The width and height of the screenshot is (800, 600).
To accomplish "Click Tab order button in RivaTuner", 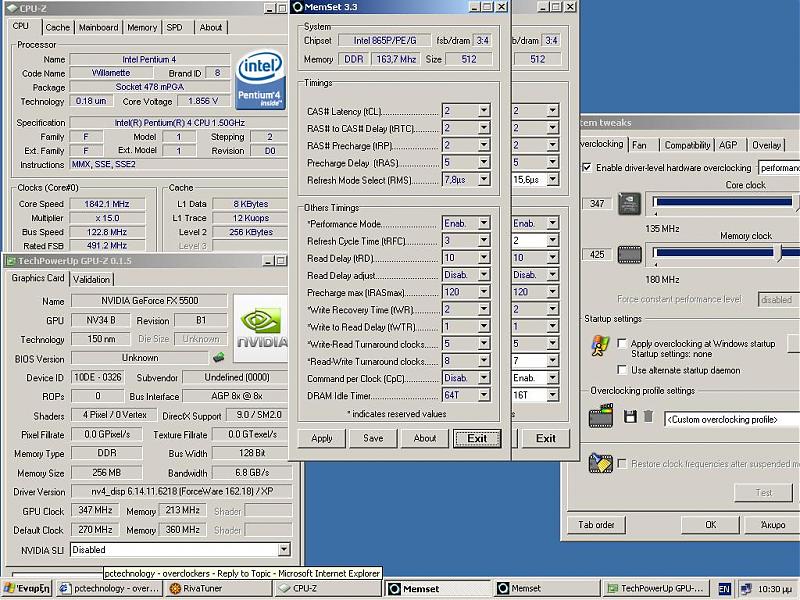I will 596,524.
